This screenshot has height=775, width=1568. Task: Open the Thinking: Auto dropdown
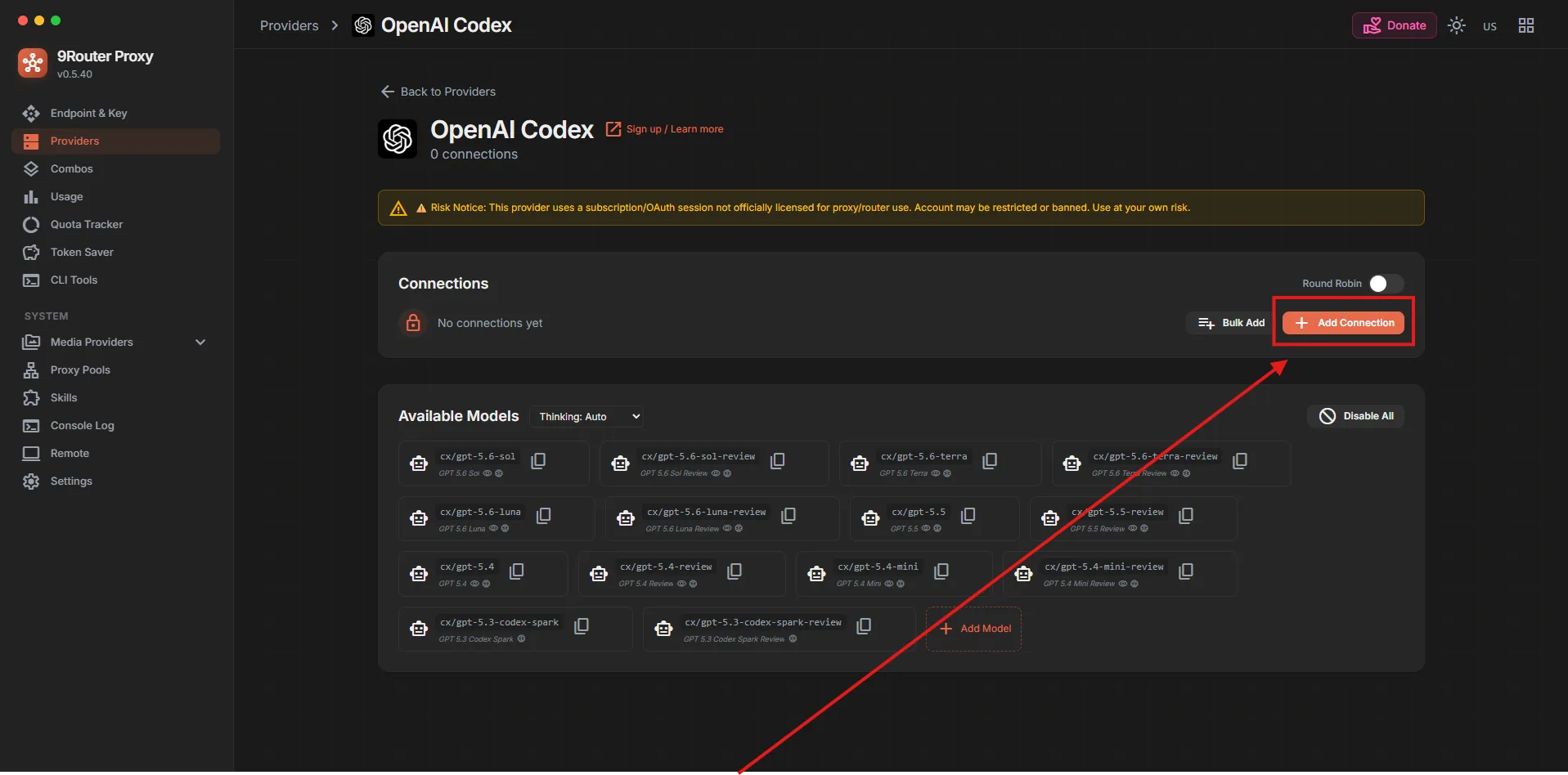pyautogui.click(x=586, y=417)
